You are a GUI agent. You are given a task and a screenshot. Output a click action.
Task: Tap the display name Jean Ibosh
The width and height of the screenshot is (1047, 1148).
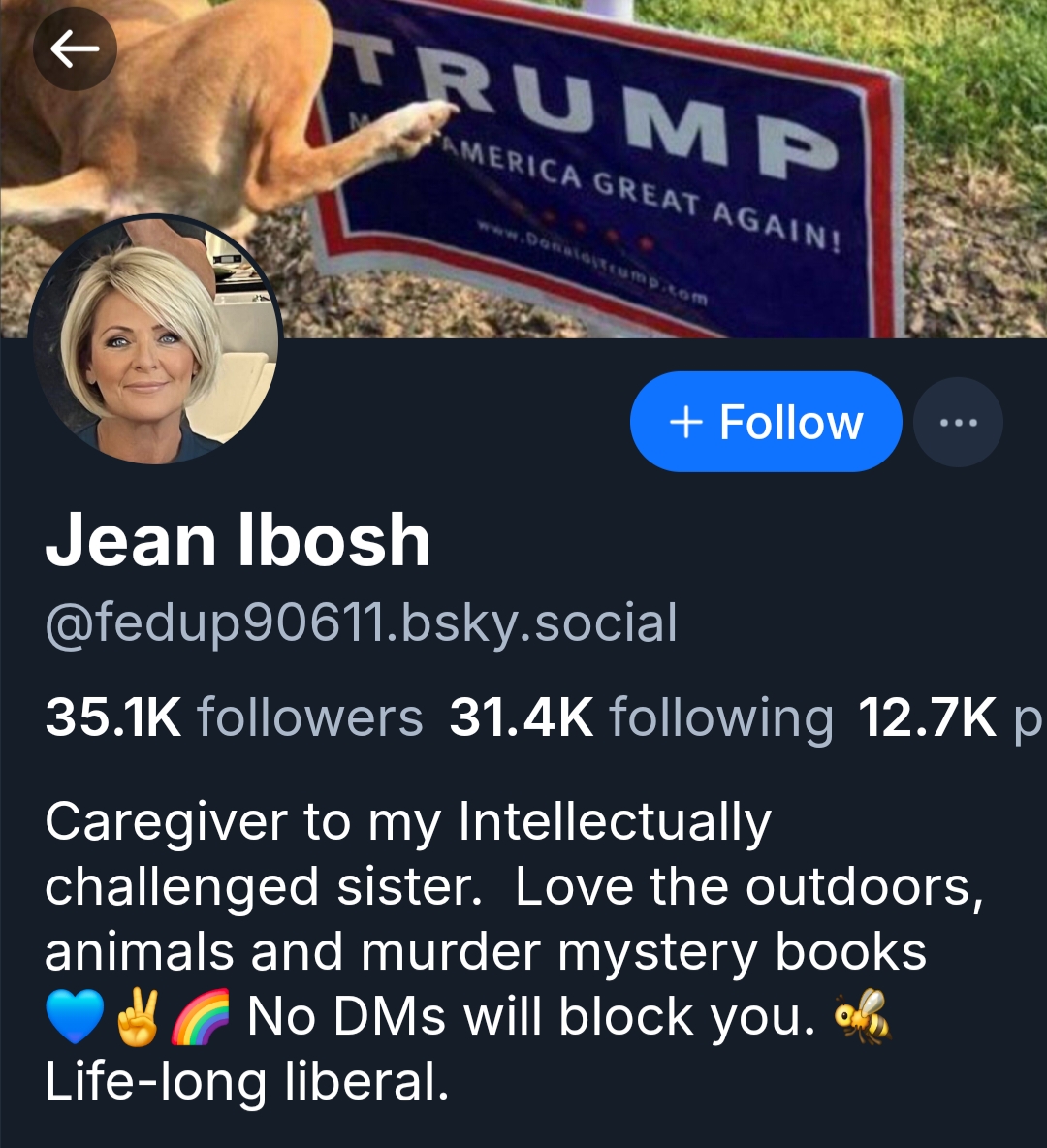click(238, 540)
